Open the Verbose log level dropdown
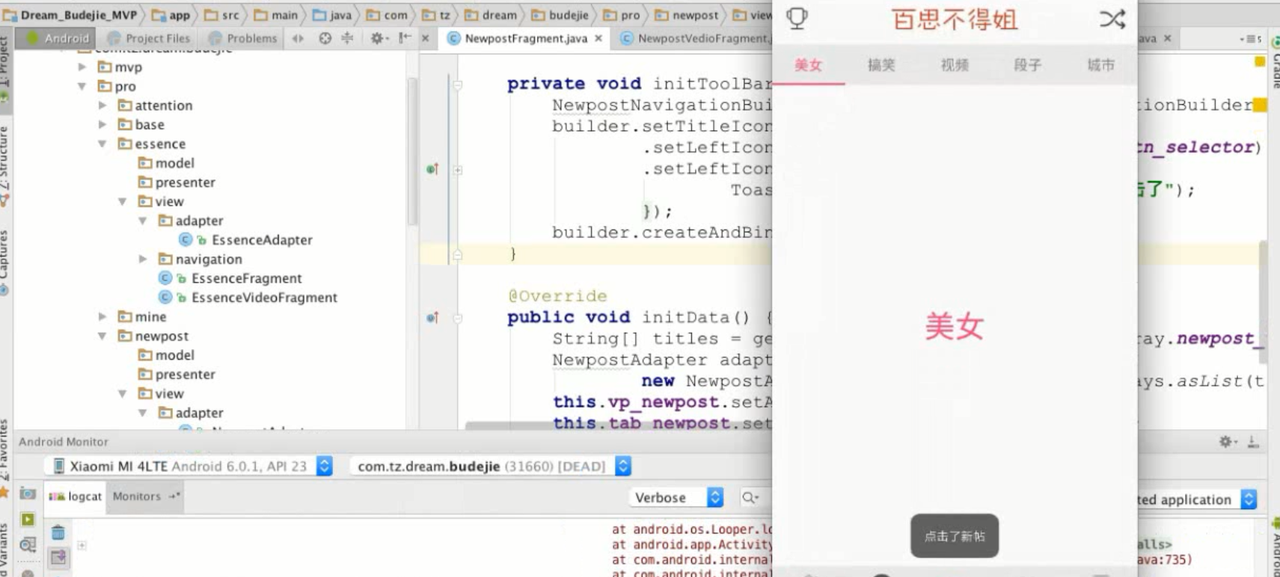 click(x=678, y=497)
